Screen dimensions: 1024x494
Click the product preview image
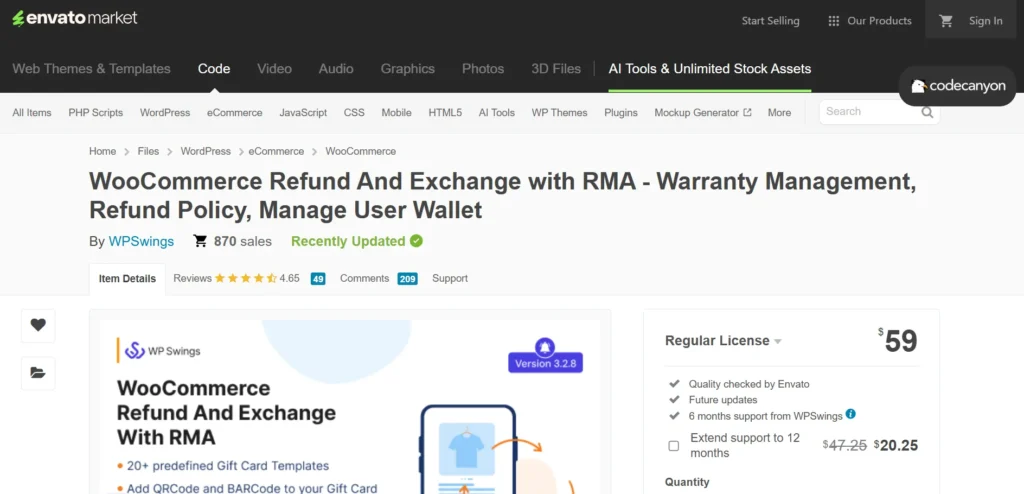(x=349, y=406)
